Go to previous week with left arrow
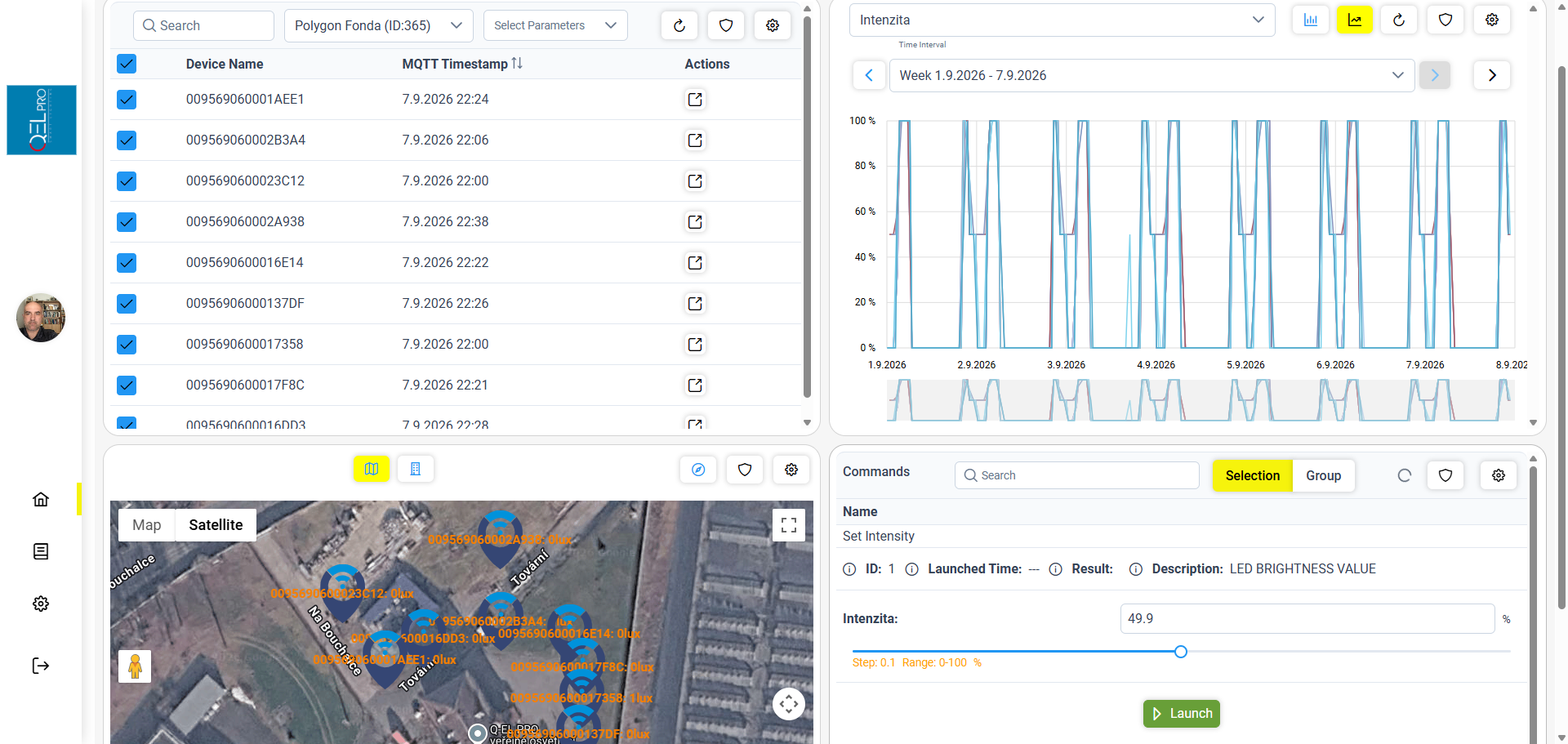 [x=869, y=75]
